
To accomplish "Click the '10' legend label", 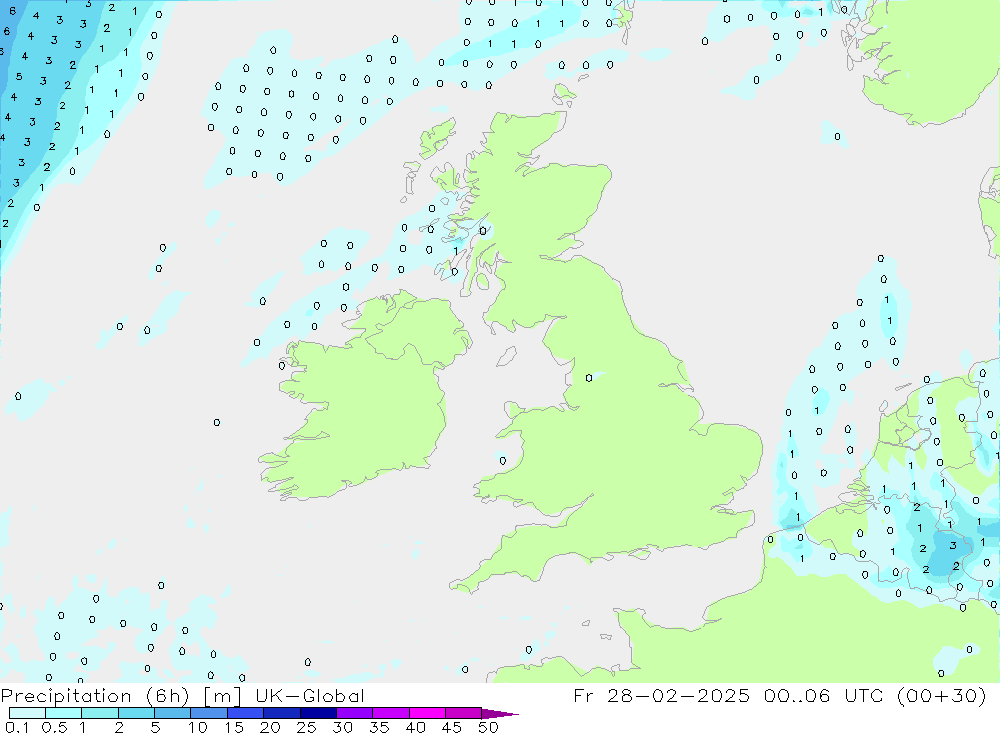I will (198, 727).
